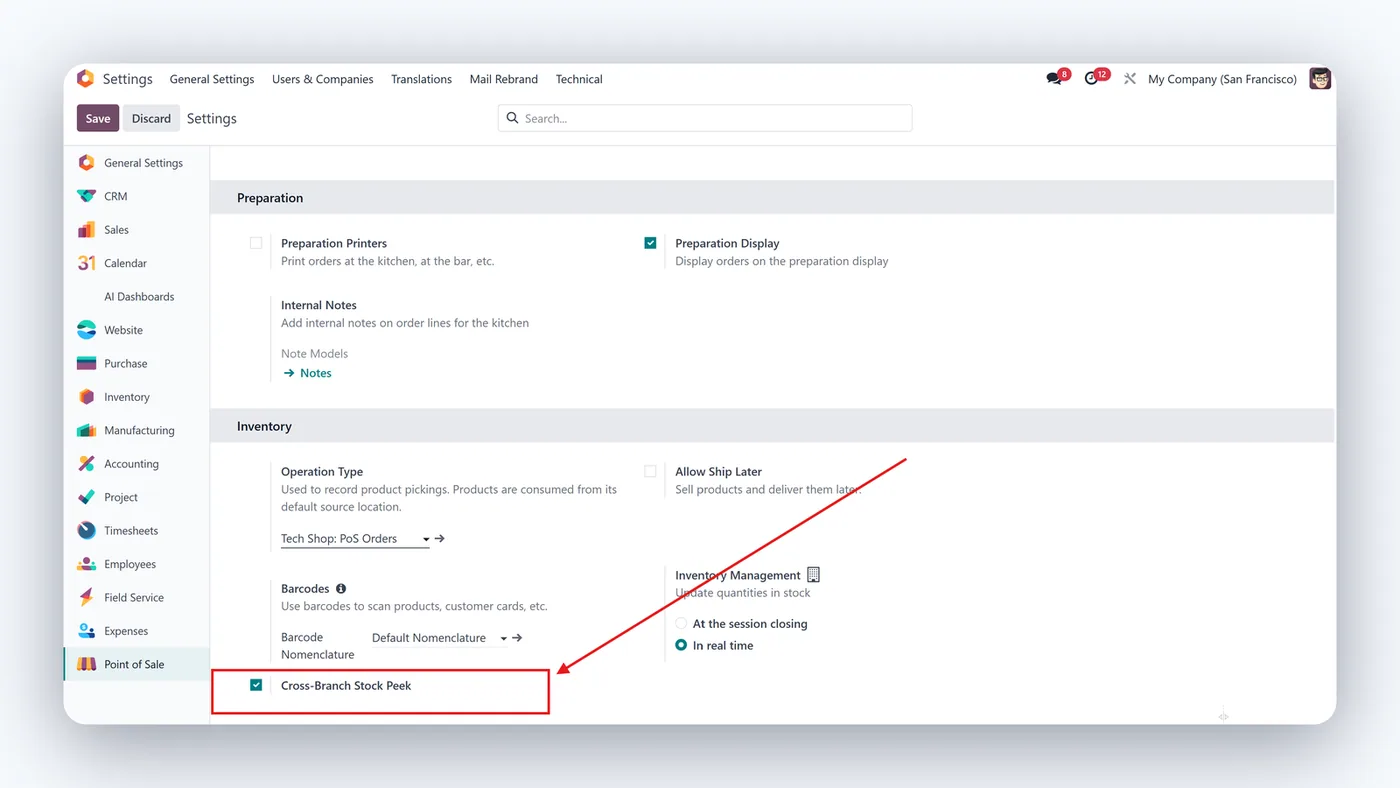Open the messages conversation icon
The height and width of the screenshot is (788, 1400).
click(x=1054, y=79)
